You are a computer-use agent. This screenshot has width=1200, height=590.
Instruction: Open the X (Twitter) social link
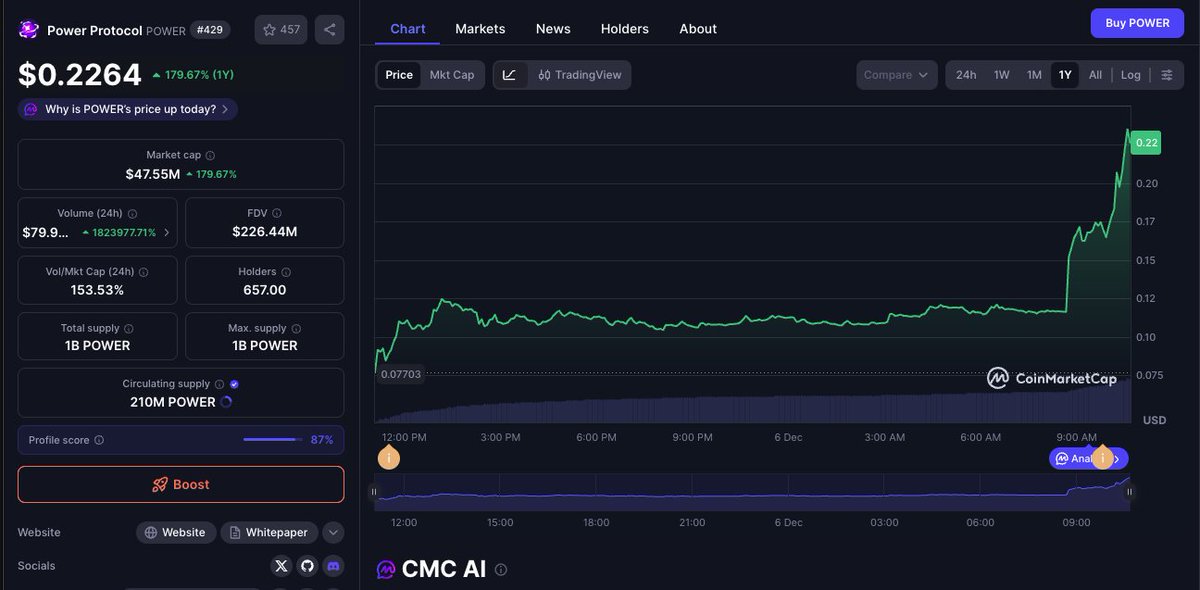click(281, 566)
